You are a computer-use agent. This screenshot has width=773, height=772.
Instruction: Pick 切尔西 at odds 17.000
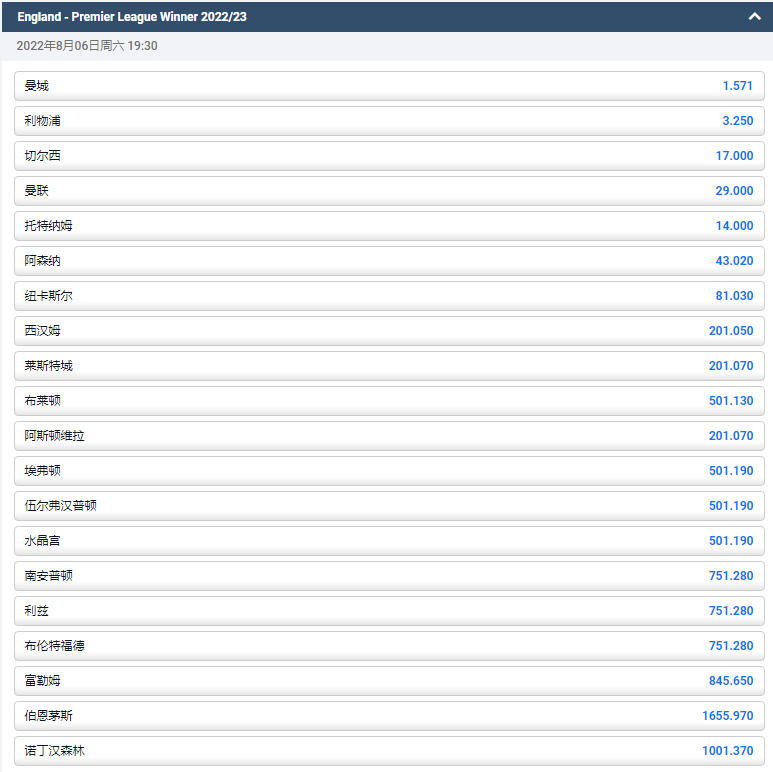click(389, 156)
